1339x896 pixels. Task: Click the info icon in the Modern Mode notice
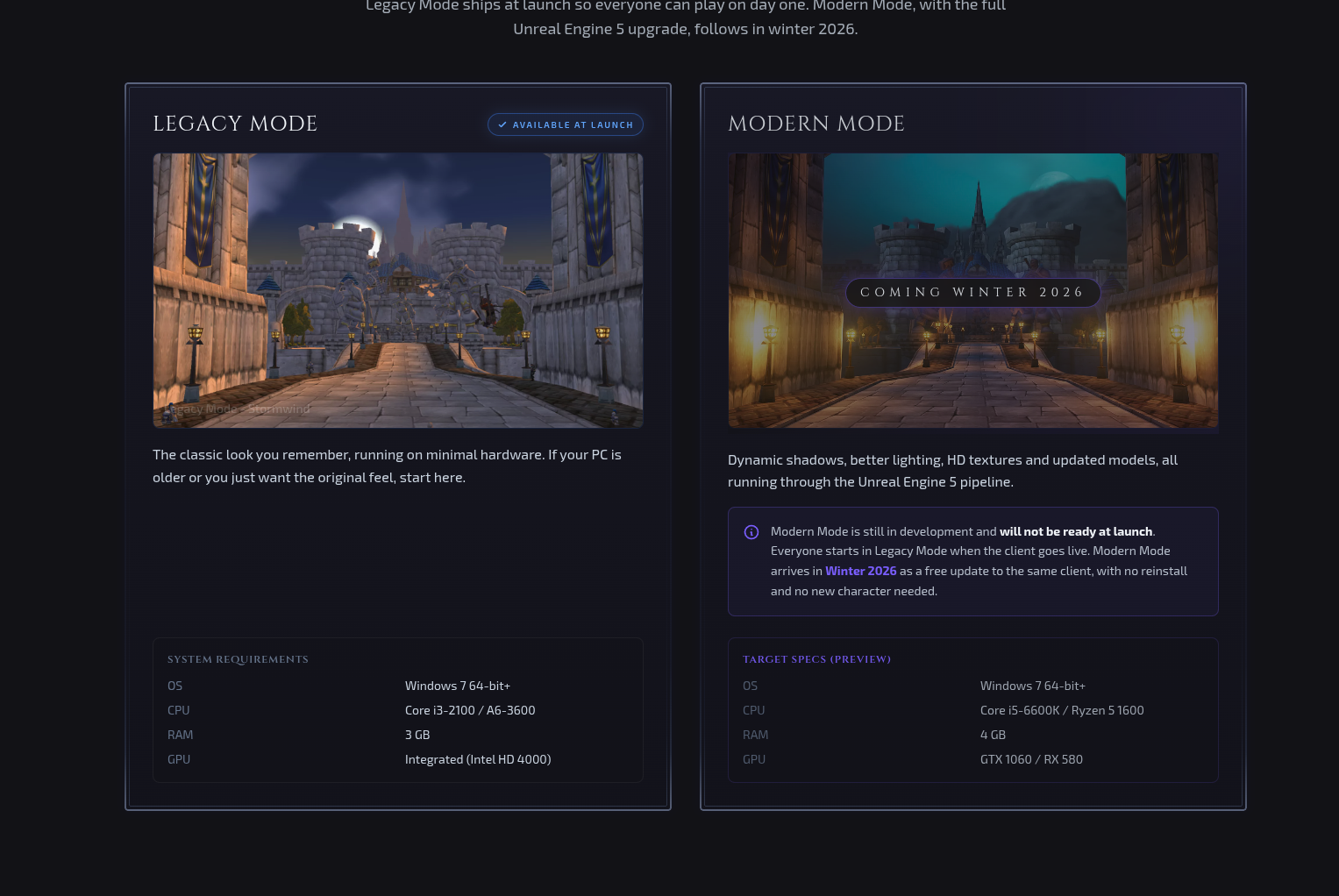(751, 532)
